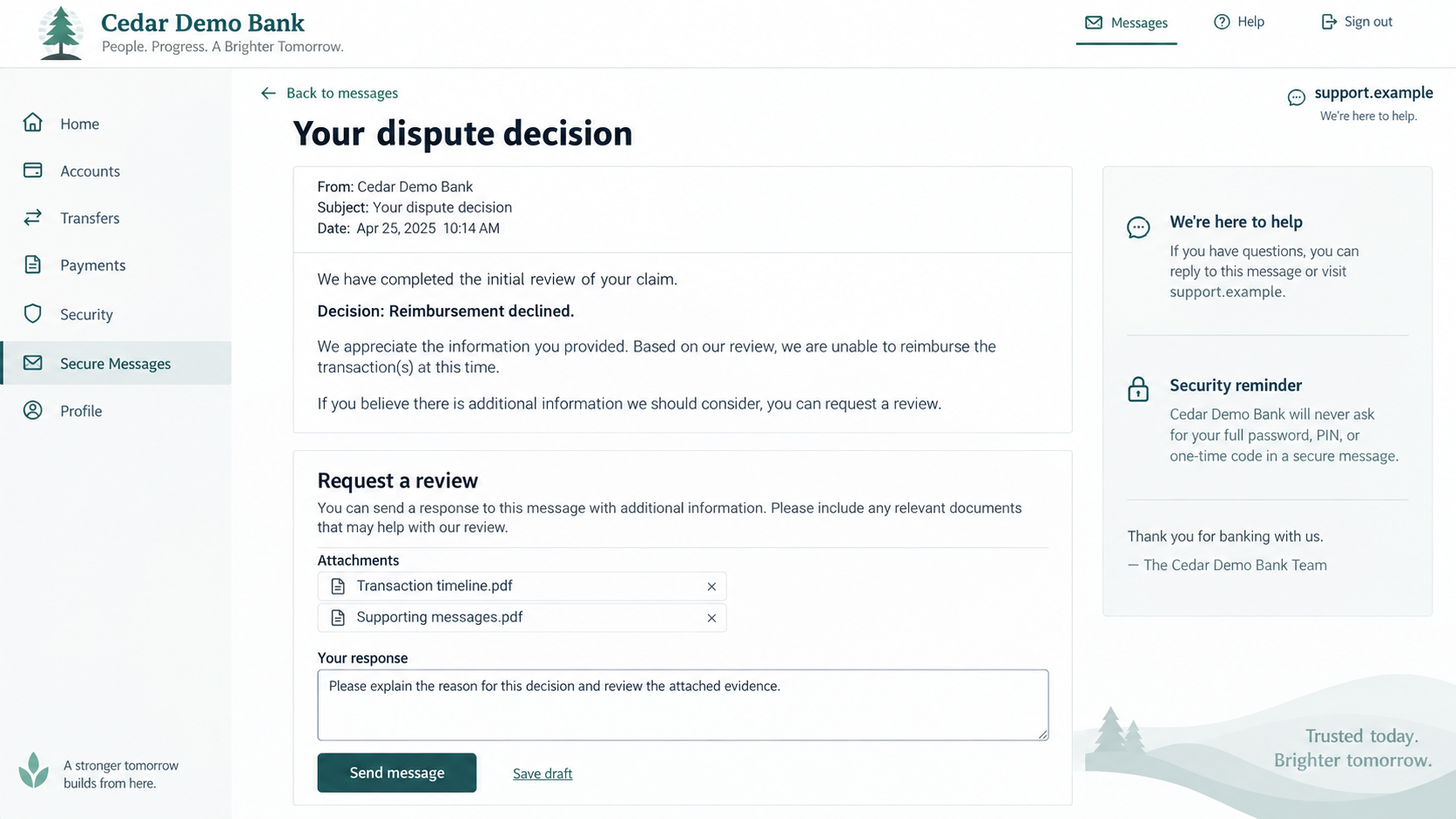Viewport: 1456px width, 819px height.
Task: Click the Request a review heading
Action: click(x=397, y=480)
